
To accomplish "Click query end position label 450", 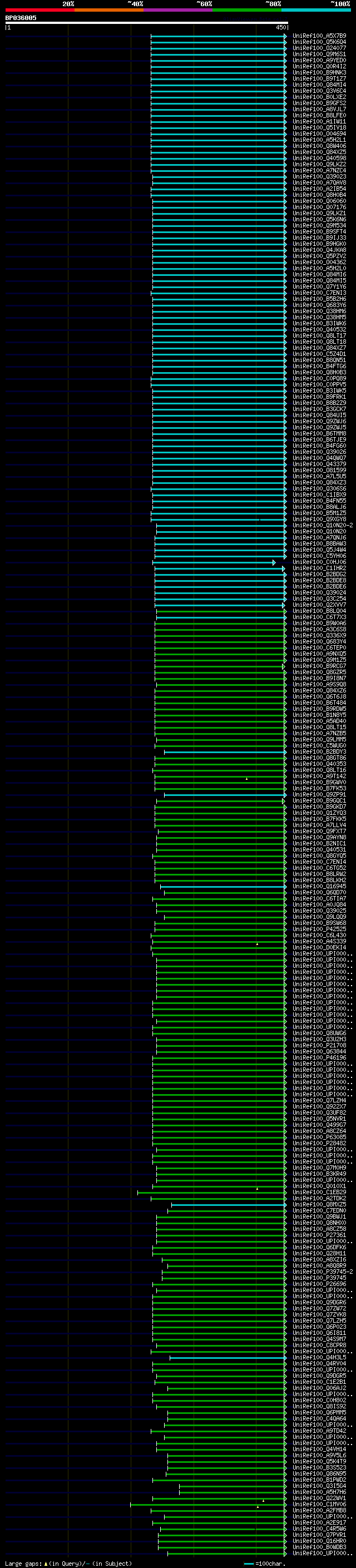I will tap(280, 27).
